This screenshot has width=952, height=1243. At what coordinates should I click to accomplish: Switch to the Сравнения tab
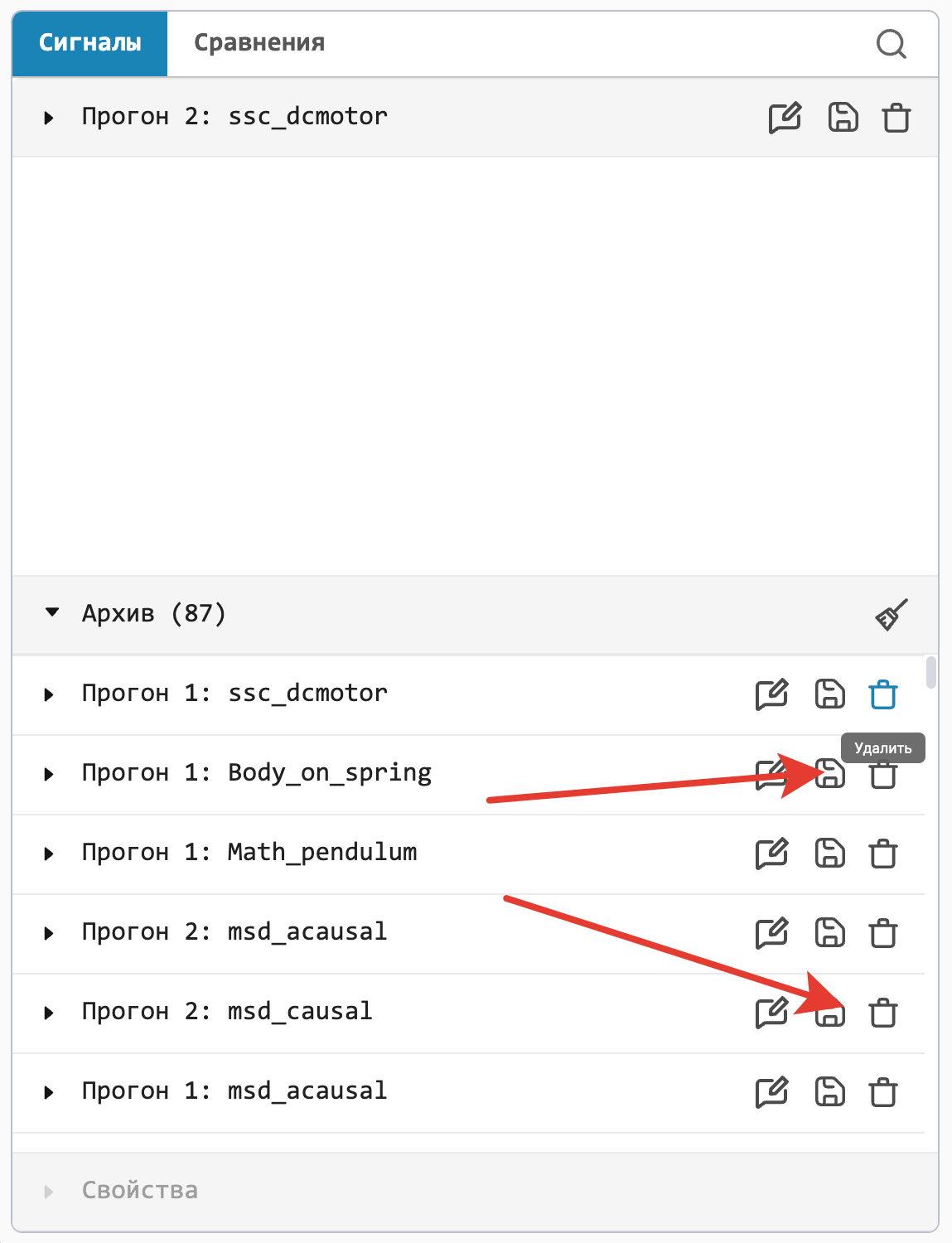pyautogui.click(x=259, y=43)
